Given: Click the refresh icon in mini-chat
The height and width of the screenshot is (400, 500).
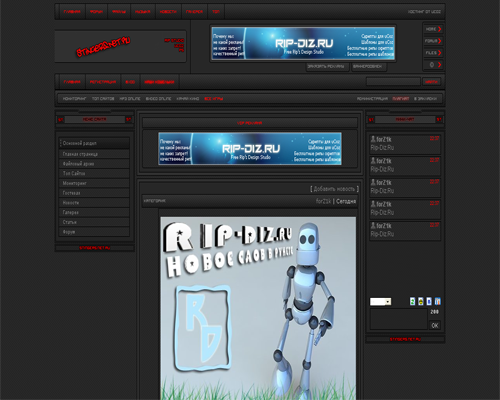Looking at the screenshot, I should (x=412, y=301).
